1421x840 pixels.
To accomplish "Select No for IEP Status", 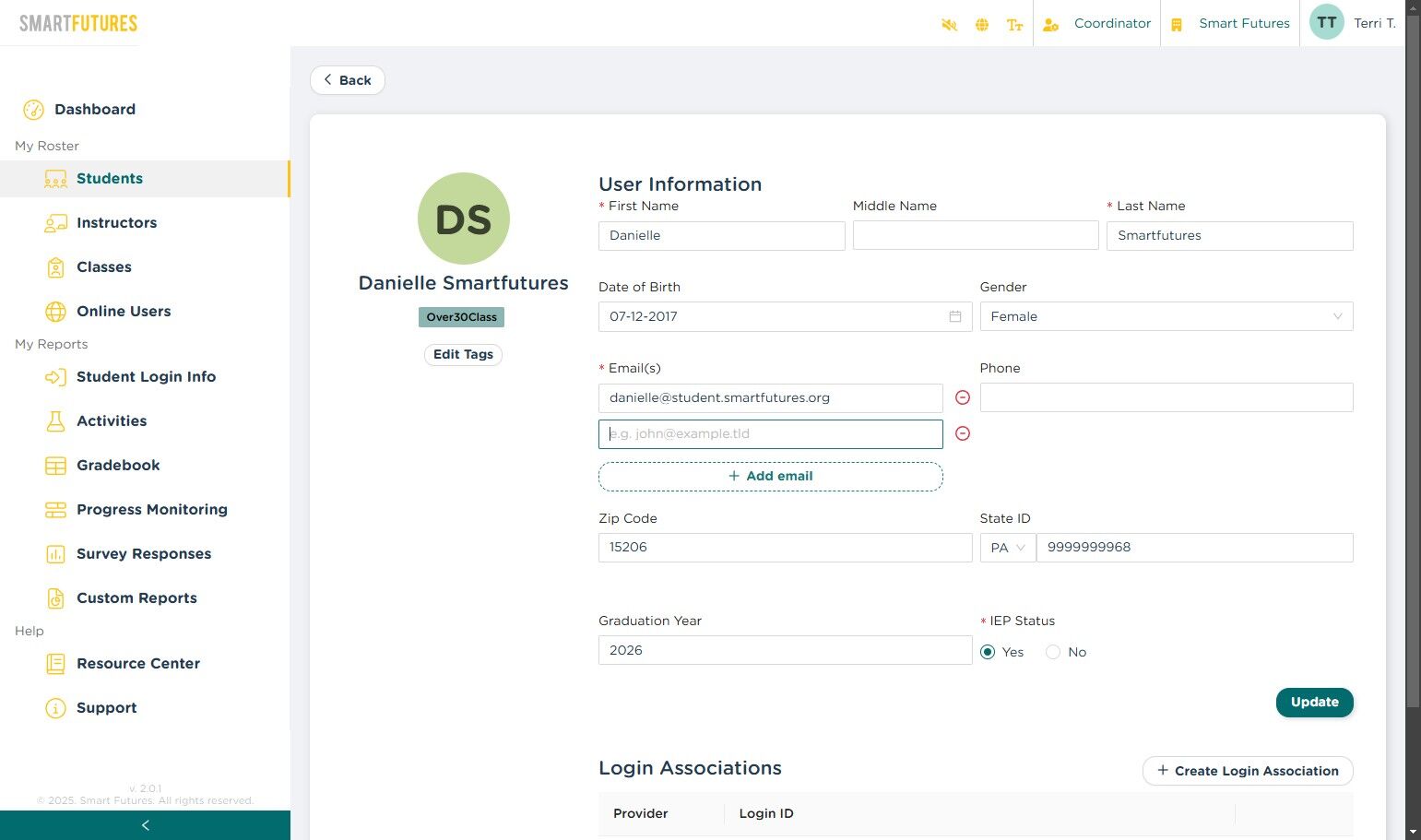I will coord(1053,652).
